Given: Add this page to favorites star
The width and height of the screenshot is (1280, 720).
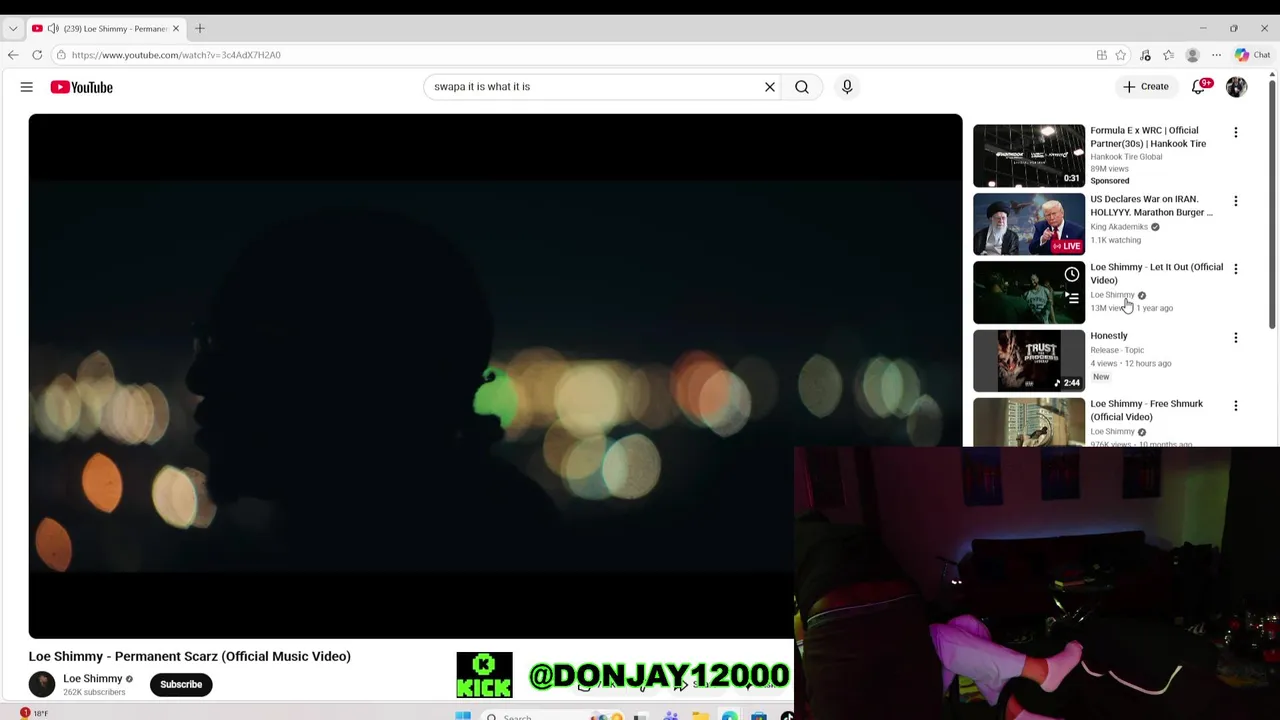Looking at the screenshot, I should coord(1121,55).
